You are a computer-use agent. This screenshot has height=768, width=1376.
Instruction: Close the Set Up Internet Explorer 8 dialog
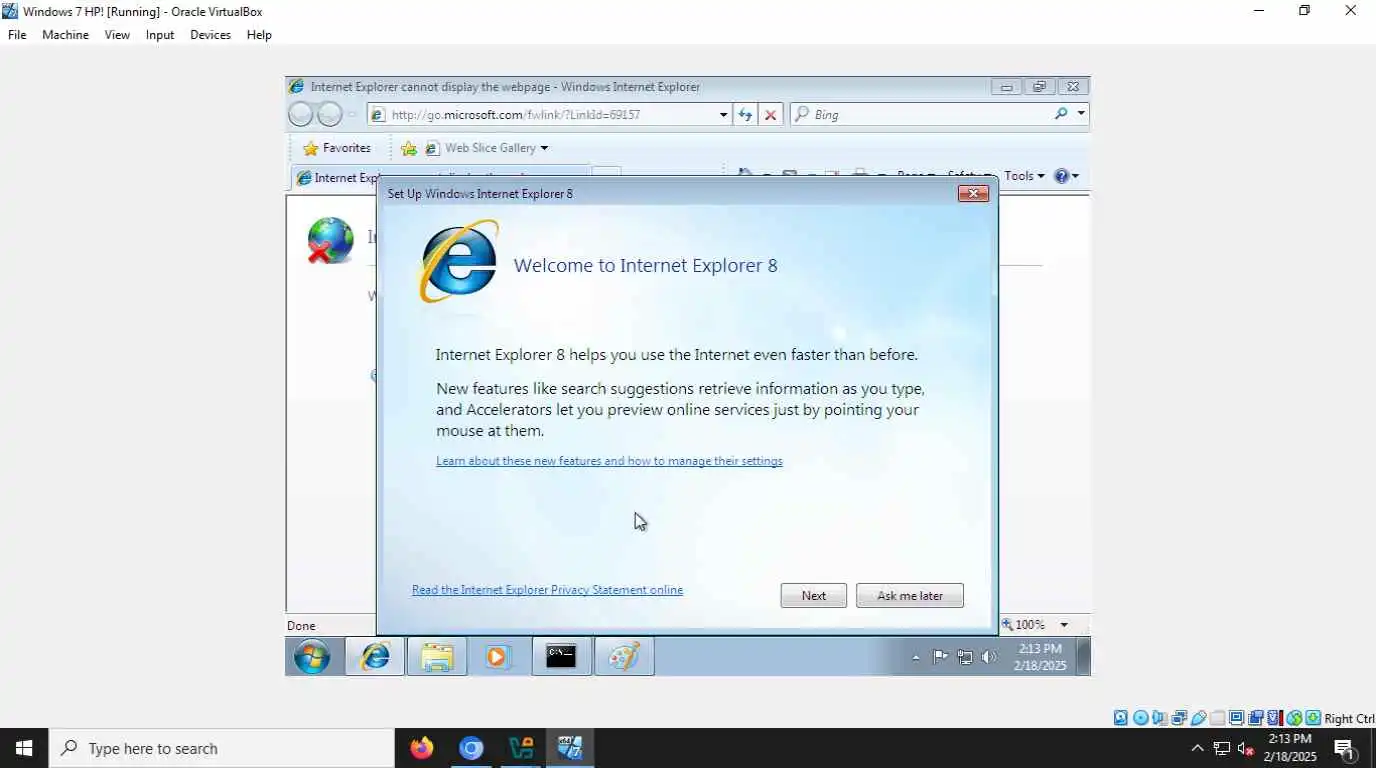pyautogui.click(x=973, y=193)
